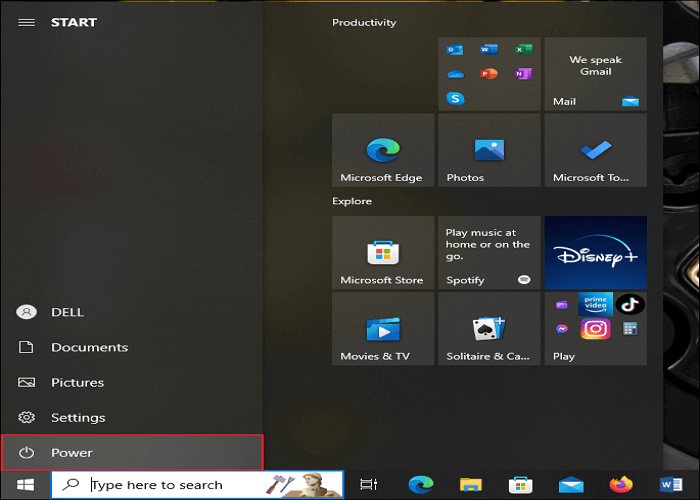The width and height of the screenshot is (700, 500).
Task: Open Instagram in the Play tile
Action: 596,329
